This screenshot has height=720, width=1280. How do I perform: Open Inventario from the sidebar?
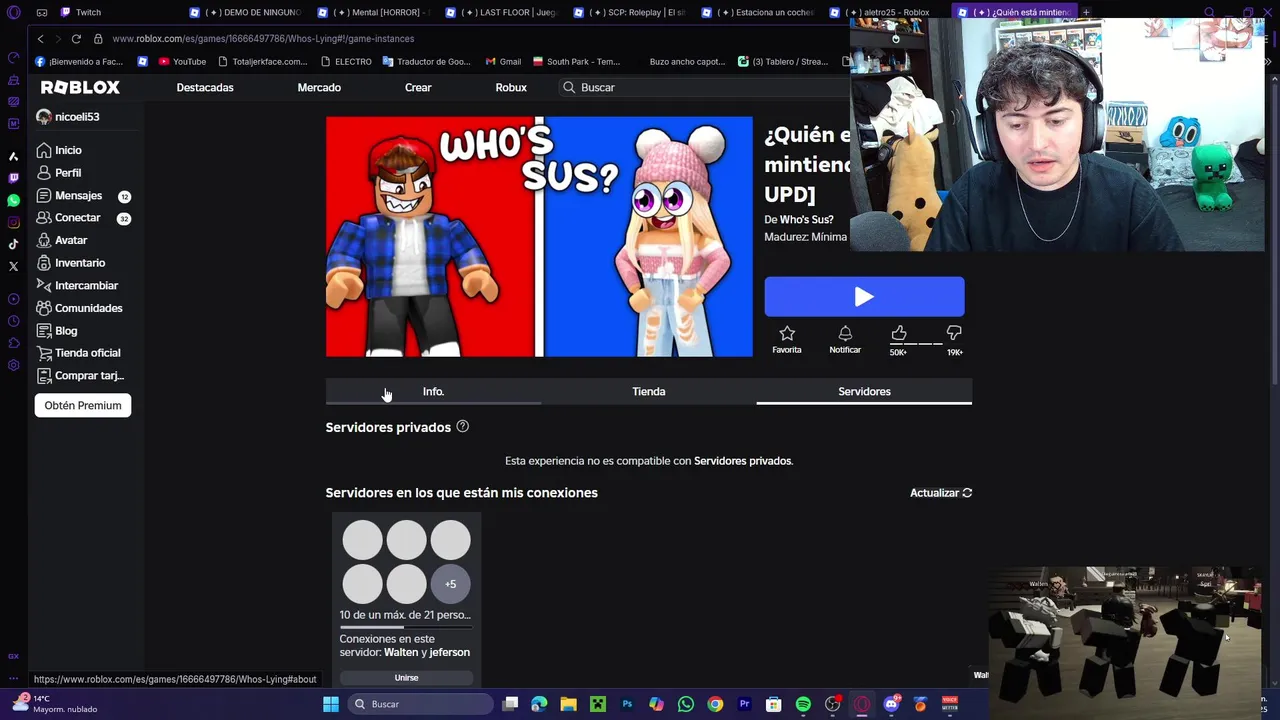(x=71, y=263)
